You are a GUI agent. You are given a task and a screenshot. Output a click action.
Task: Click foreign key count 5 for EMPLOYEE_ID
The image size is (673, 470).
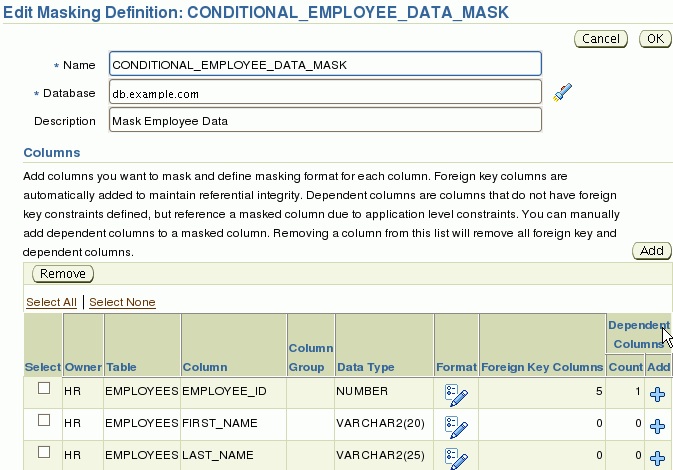599,391
